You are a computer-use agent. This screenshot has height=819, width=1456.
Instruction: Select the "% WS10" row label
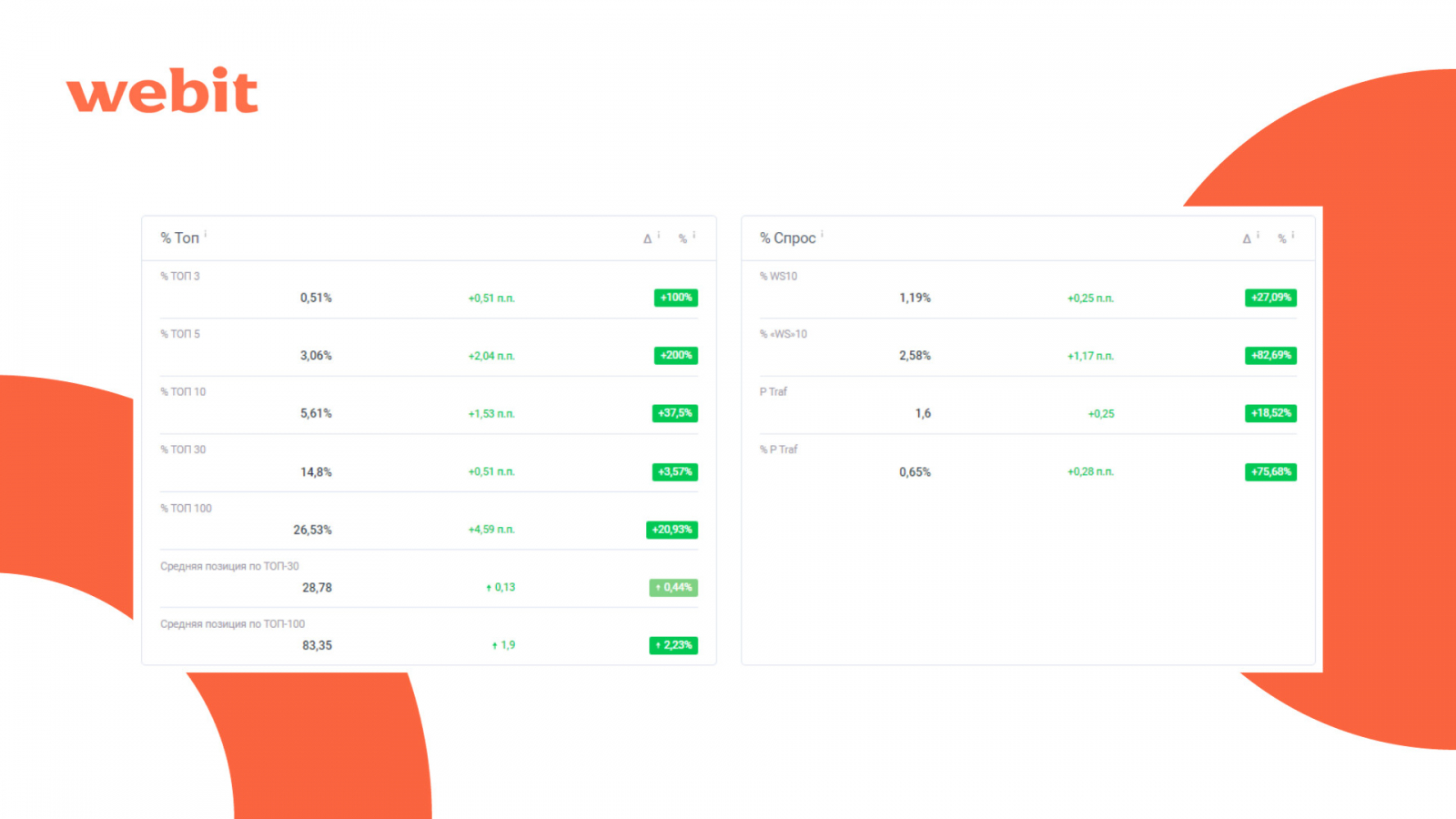click(779, 276)
